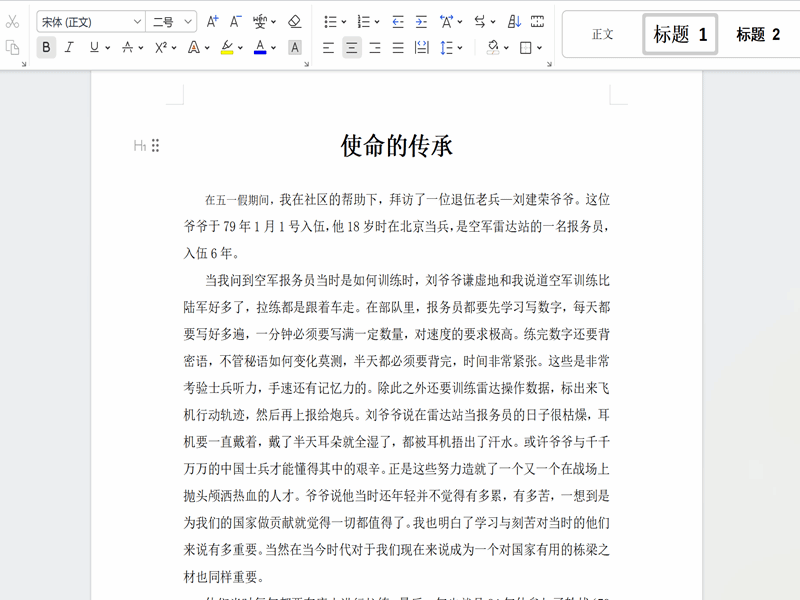Align the paragraph to the left

click(x=329, y=47)
